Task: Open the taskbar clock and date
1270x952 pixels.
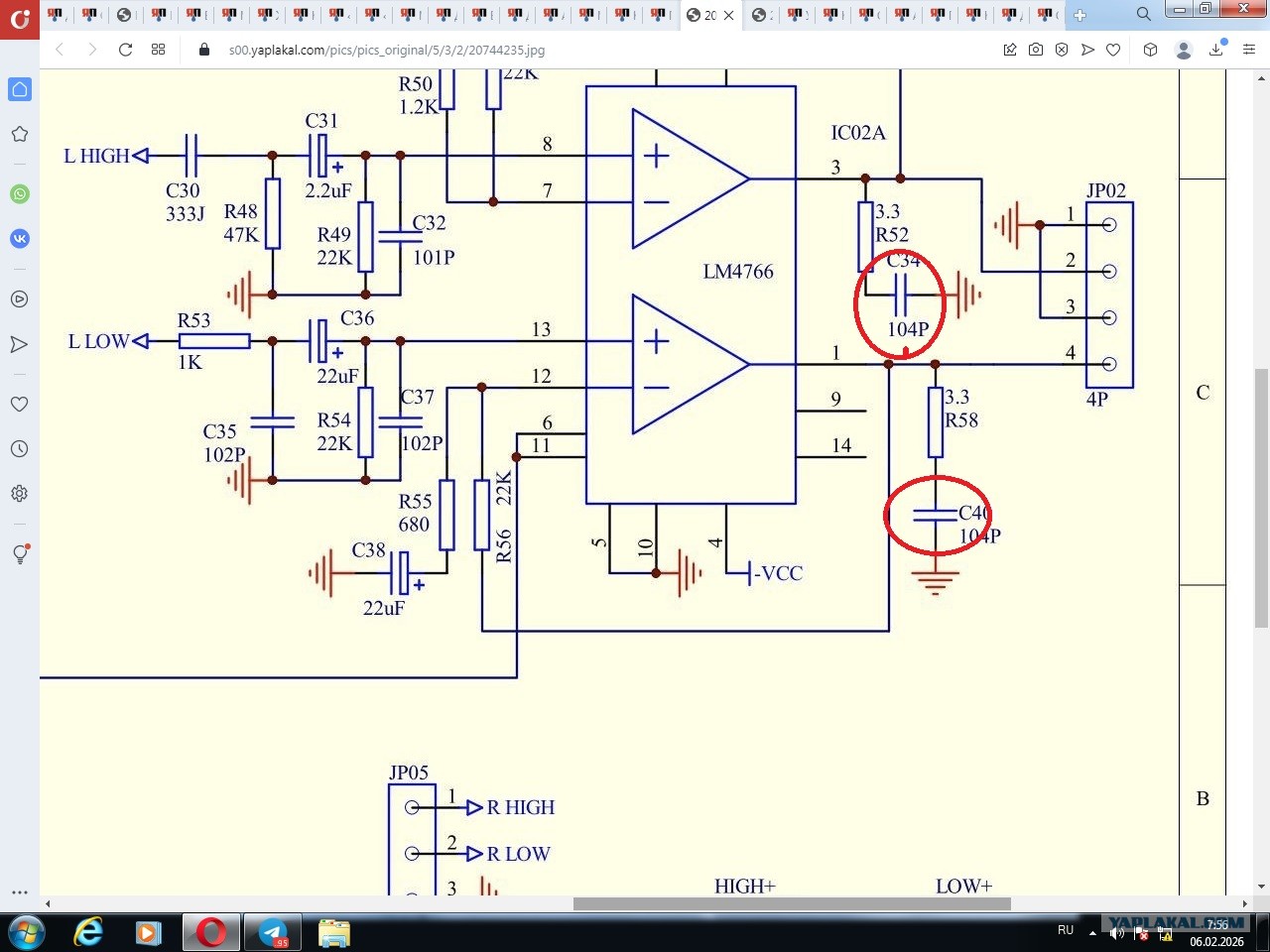Action: click(1217, 933)
